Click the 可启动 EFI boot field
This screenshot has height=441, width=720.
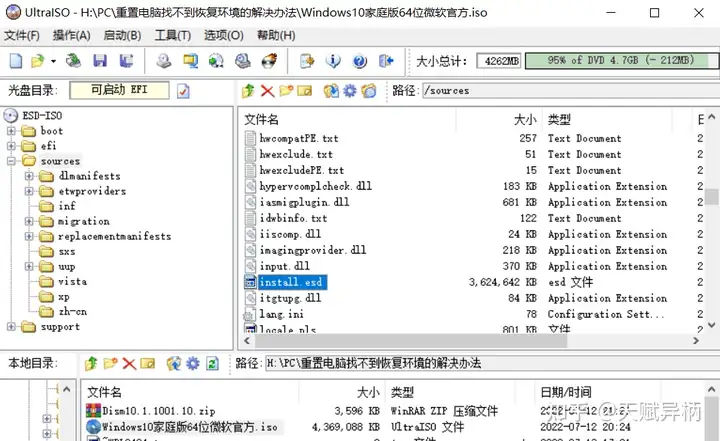tap(119, 90)
